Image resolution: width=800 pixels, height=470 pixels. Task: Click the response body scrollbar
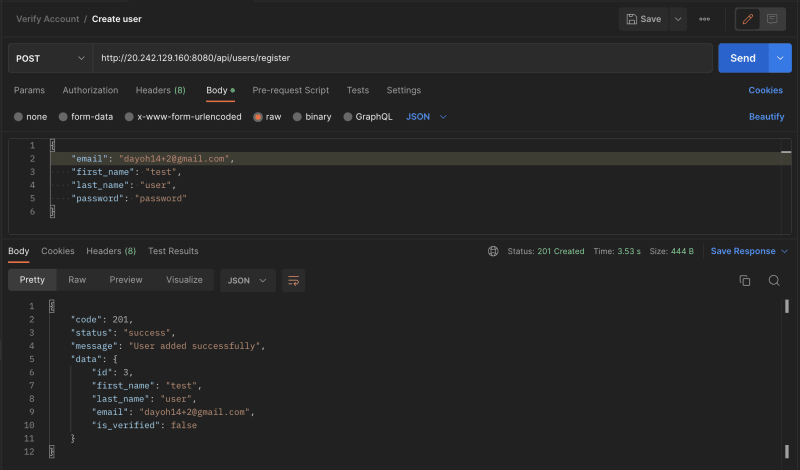click(787, 306)
